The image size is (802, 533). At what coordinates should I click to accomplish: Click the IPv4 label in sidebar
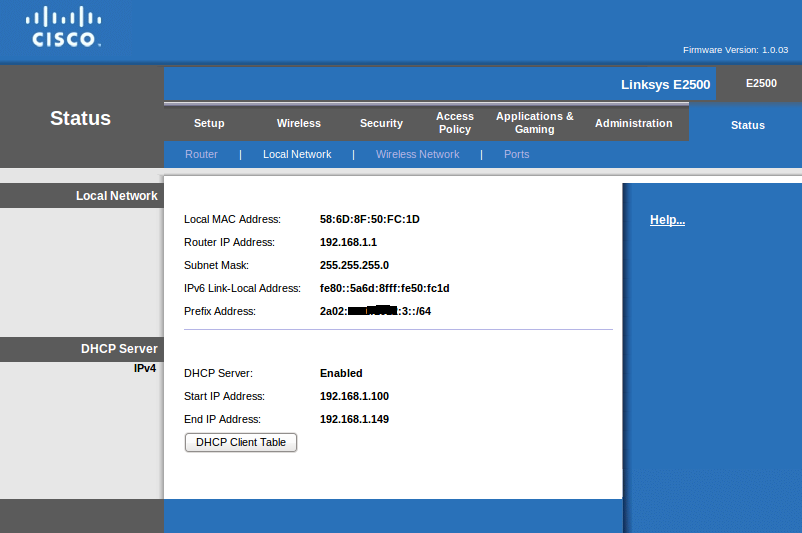[145, 368]
